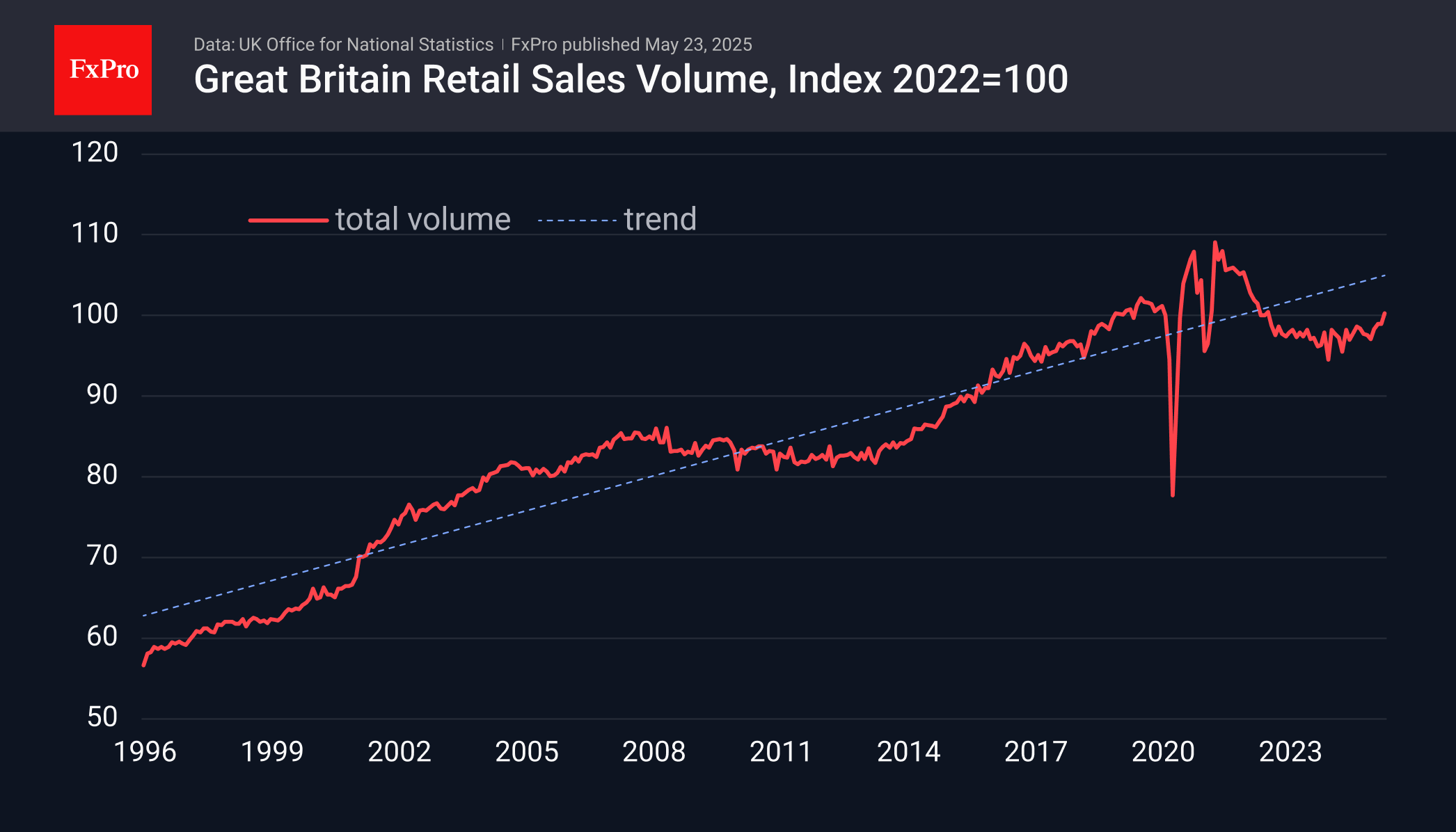Click the 1996 x-axis label
This screenshot has width=1456, height=832.
pyautogui.click(x=145, y=752)
